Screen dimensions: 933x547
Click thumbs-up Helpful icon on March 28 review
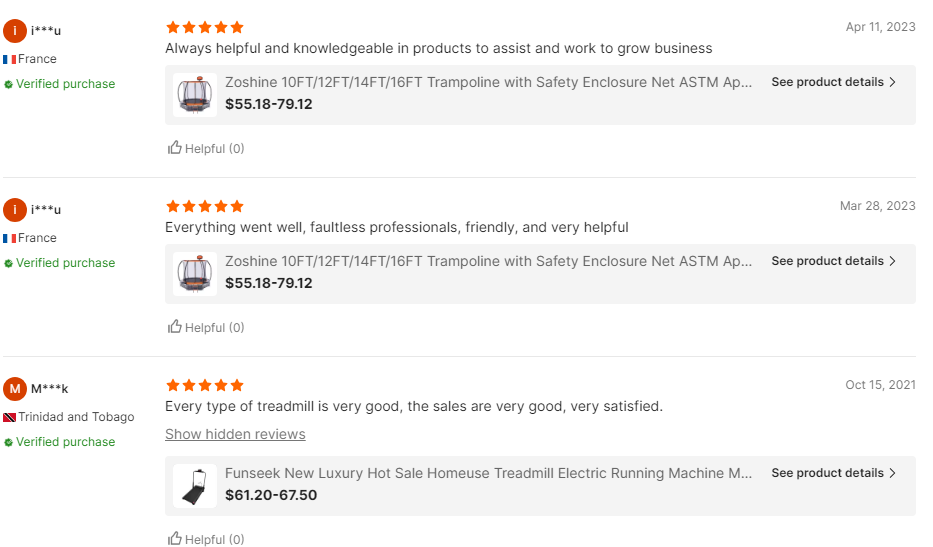(x=175, y=327)
